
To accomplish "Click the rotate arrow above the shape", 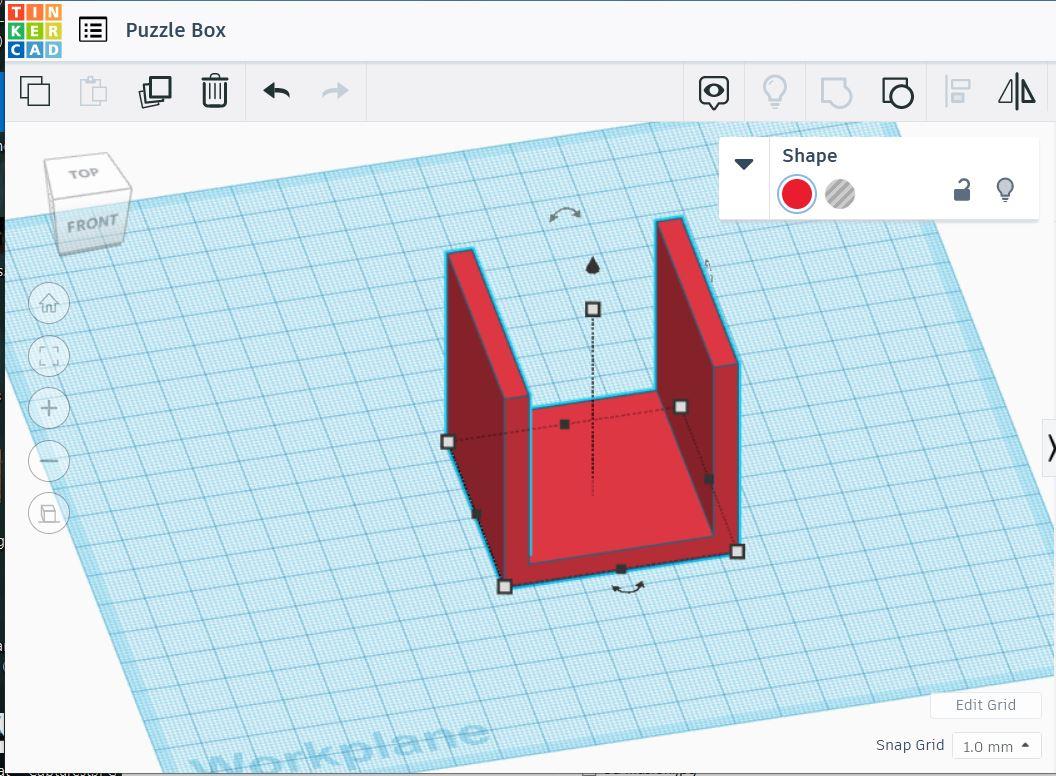I will (564, 214).
